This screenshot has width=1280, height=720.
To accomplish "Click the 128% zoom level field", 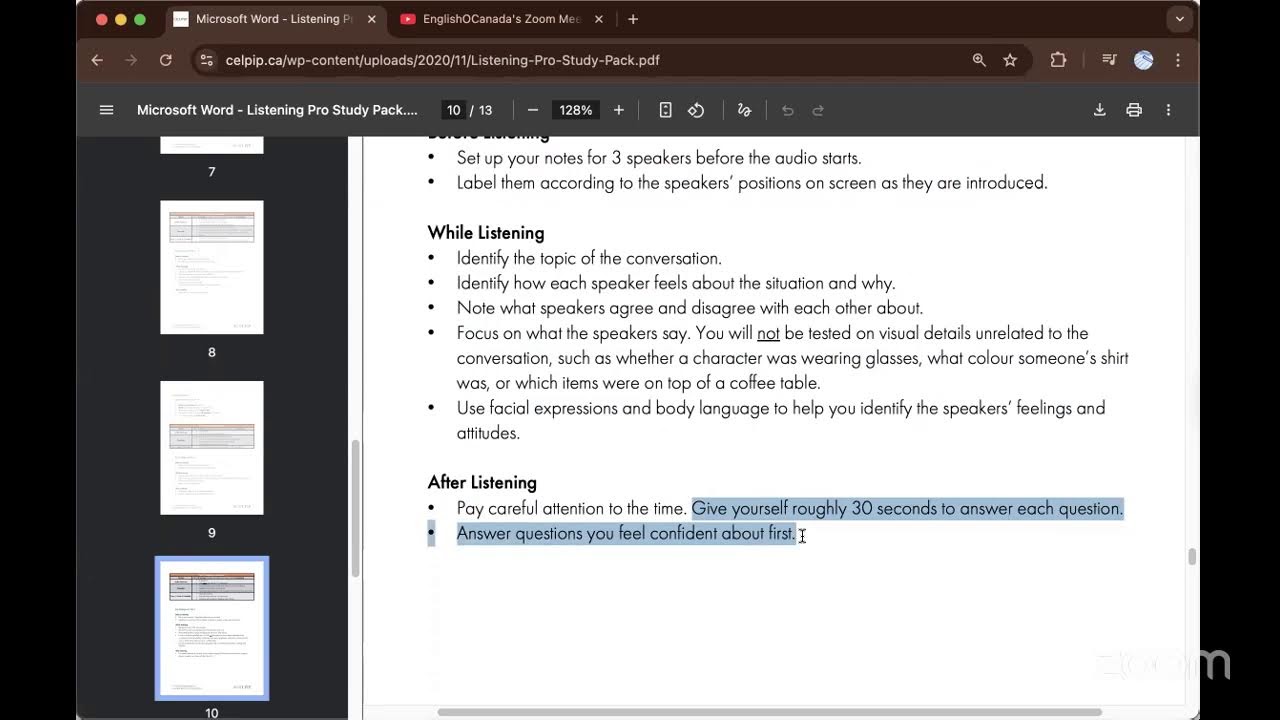I will click(x=576, y=110).
